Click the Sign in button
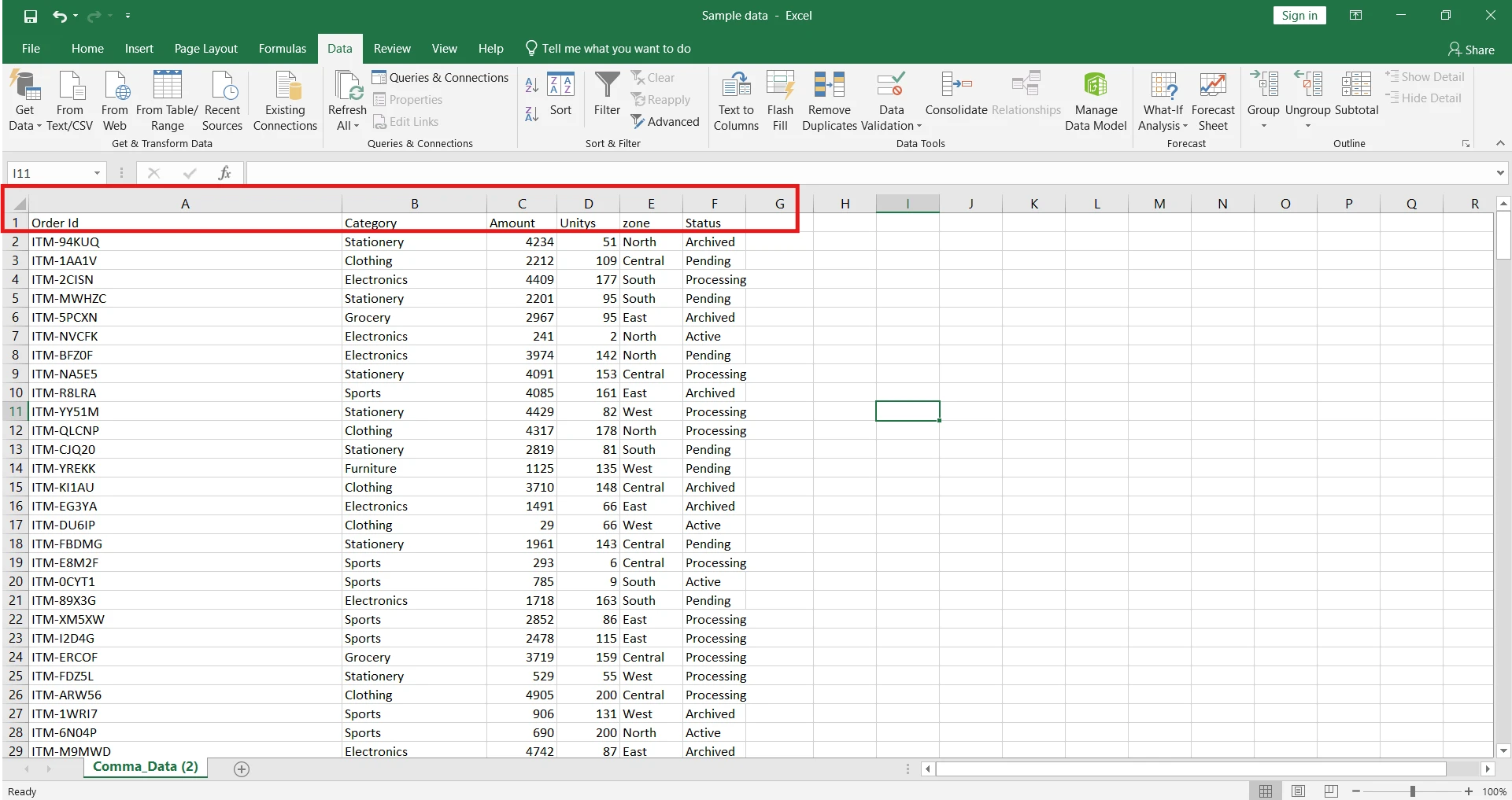1512x800 pixels. click(1299, 16)
